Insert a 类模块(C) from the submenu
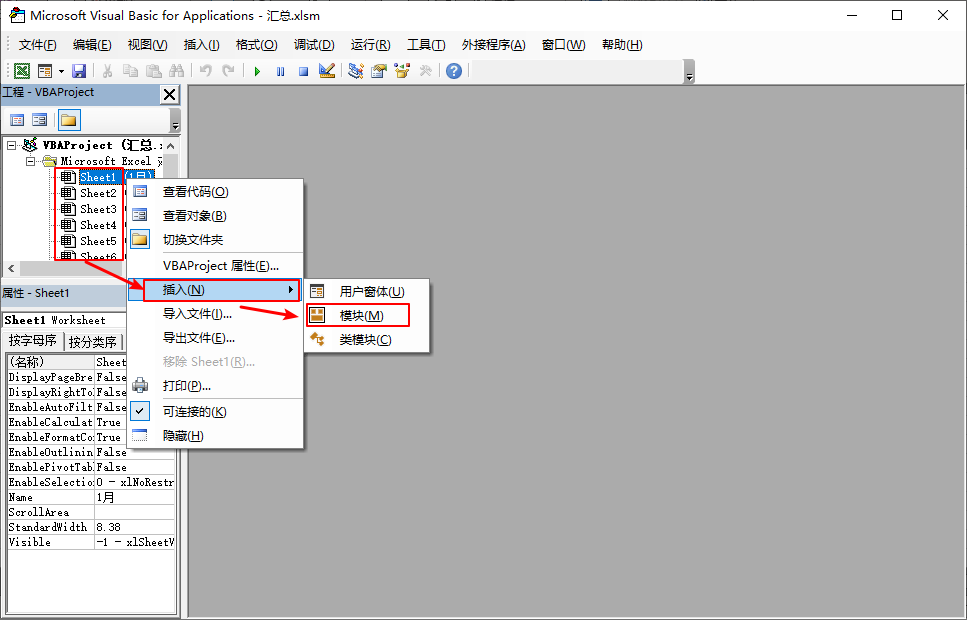Screen dimensions: 967x620 tap(367, 340)
